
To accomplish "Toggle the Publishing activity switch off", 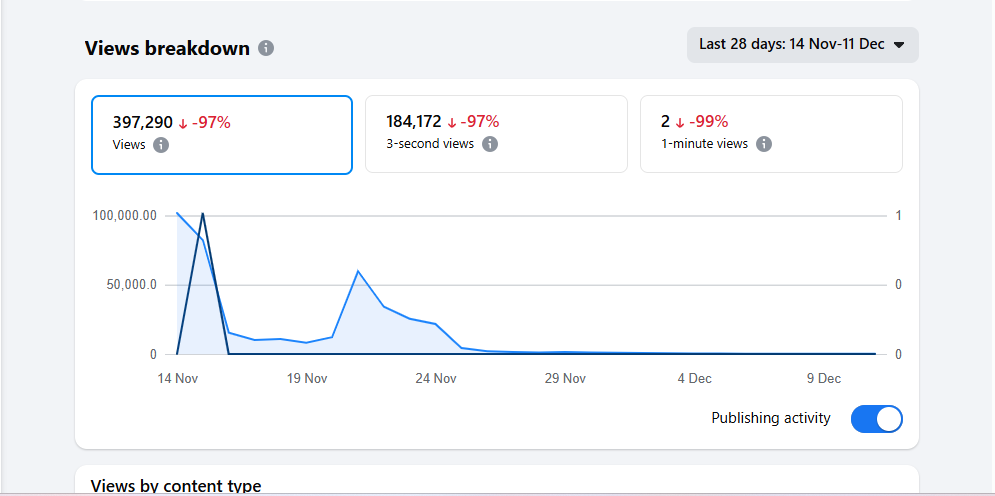I will coord(876,419).
